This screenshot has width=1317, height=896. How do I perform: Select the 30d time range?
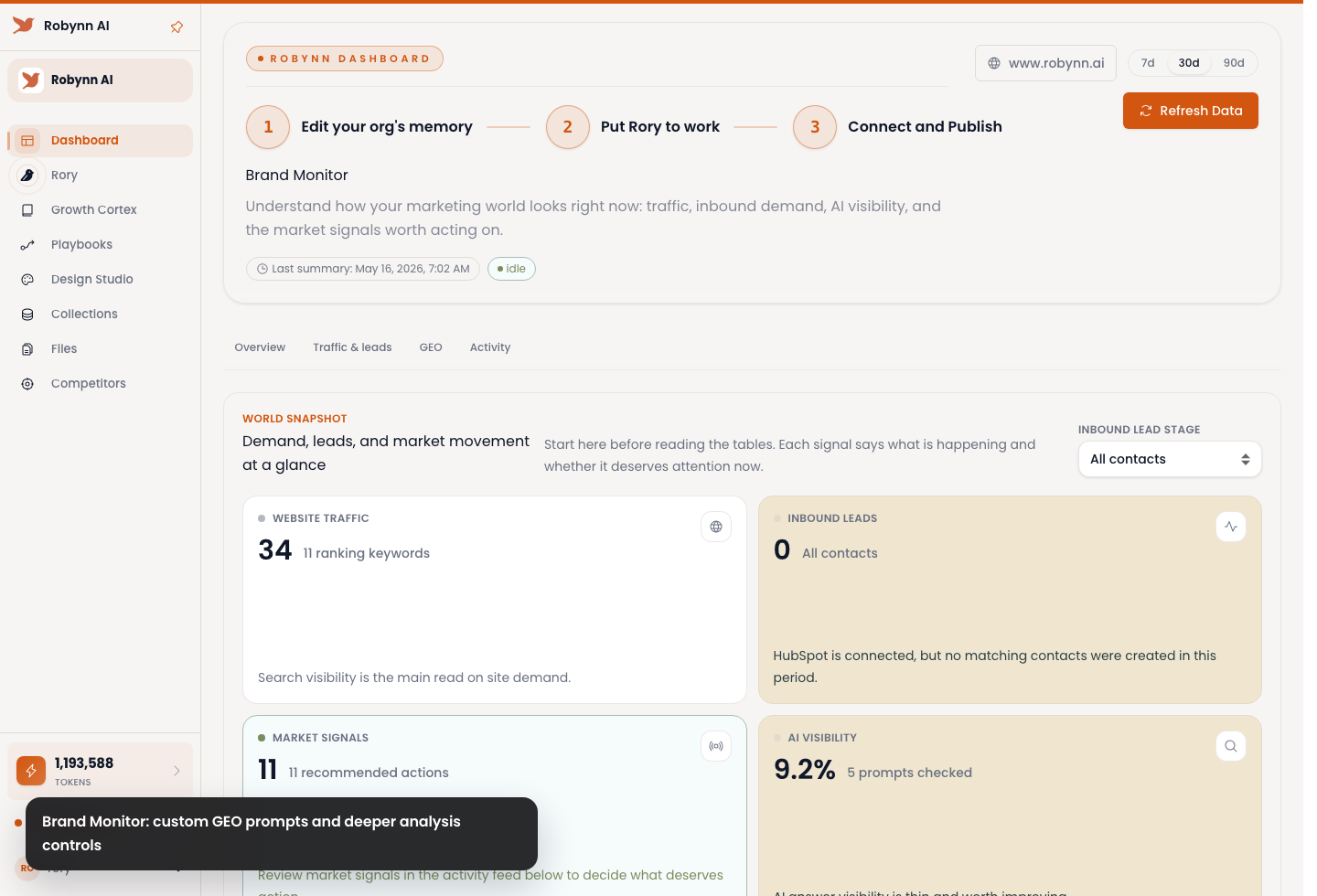coord(1189,63)
